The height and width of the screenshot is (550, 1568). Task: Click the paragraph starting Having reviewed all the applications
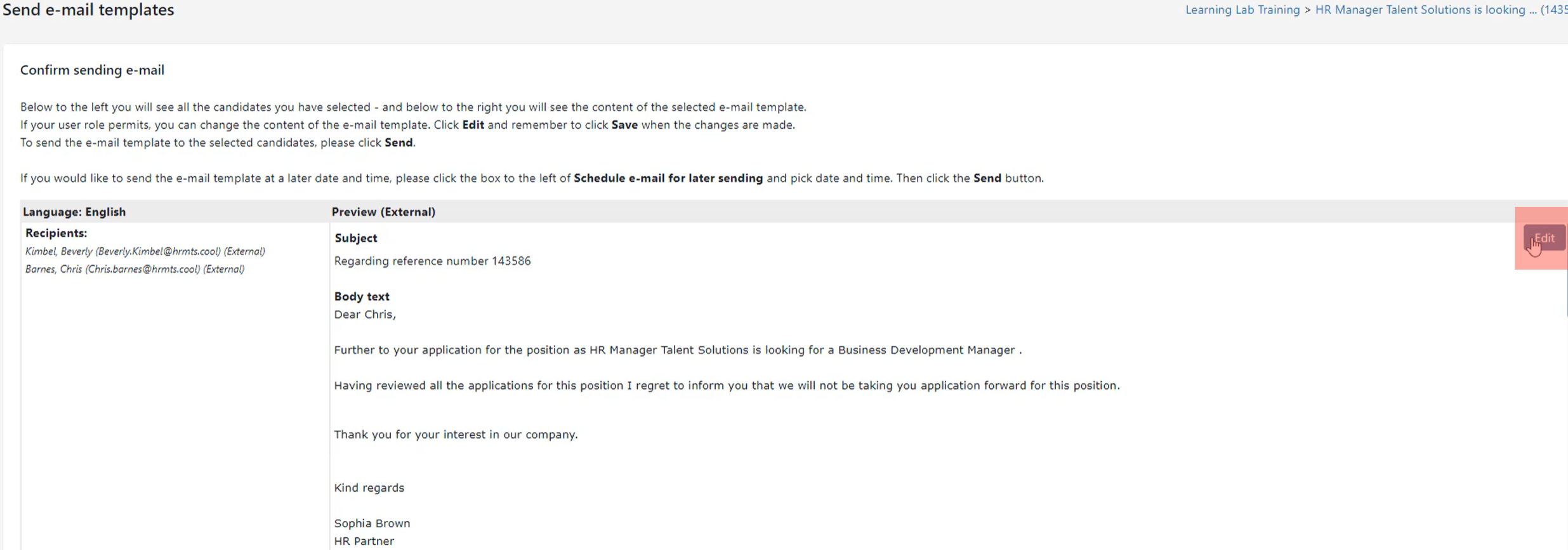coord(727,386)
